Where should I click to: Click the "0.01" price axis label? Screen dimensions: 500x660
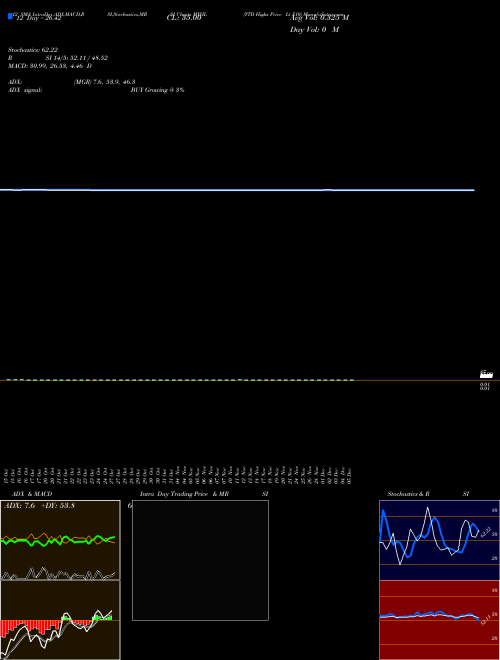(485, 384)
